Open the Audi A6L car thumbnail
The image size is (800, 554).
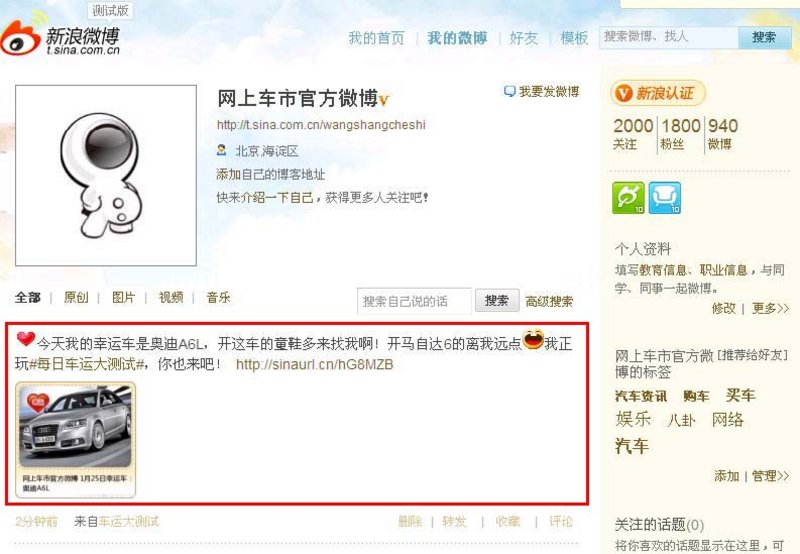coord(76,440)
